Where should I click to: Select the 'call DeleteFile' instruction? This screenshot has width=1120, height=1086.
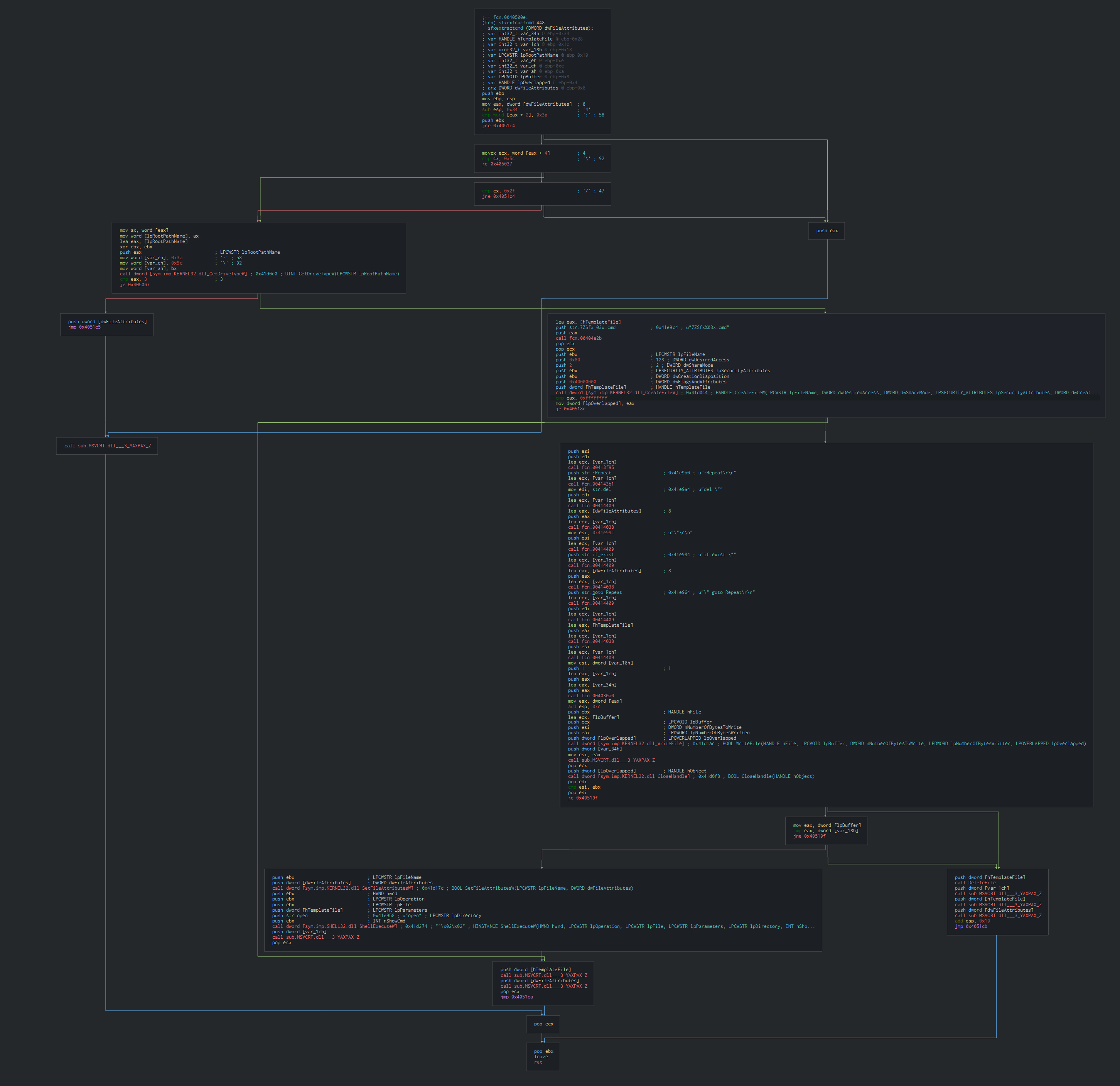(x=975, y=883)
